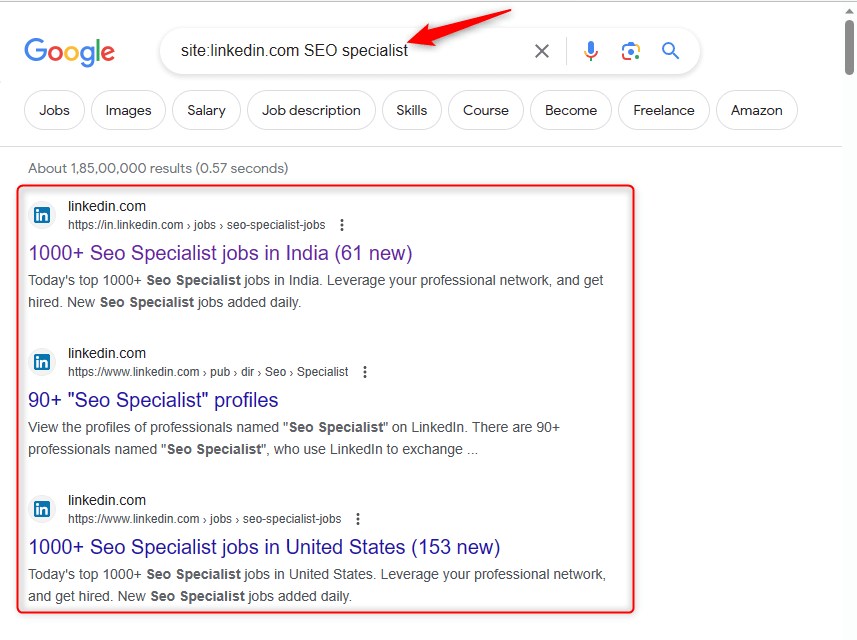Click the LinkedIn favicon of the profiles result

pyautogui.click(x=42, y=362)
